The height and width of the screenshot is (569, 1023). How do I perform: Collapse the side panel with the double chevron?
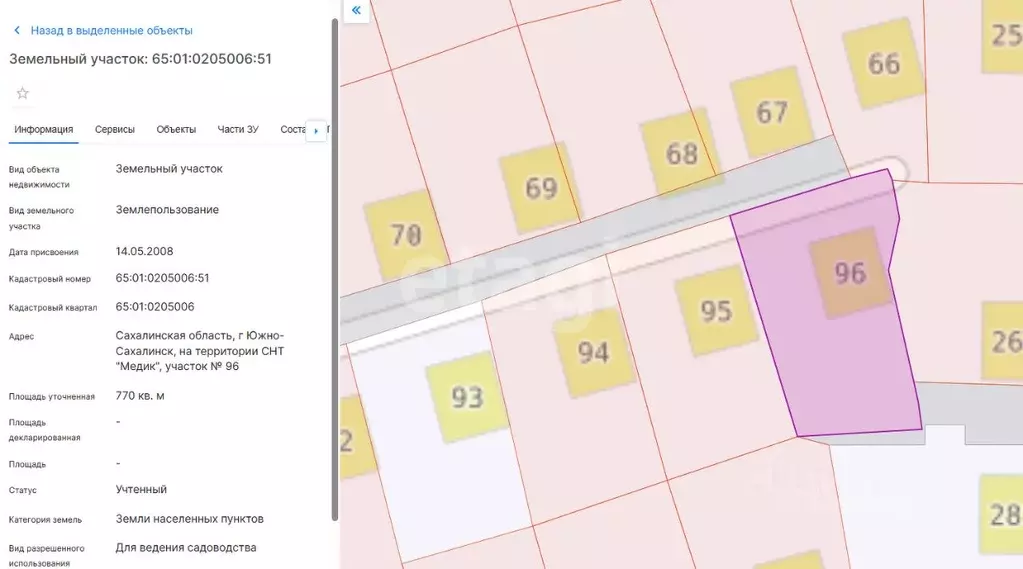pyautogui.click(x=356, y=11)
